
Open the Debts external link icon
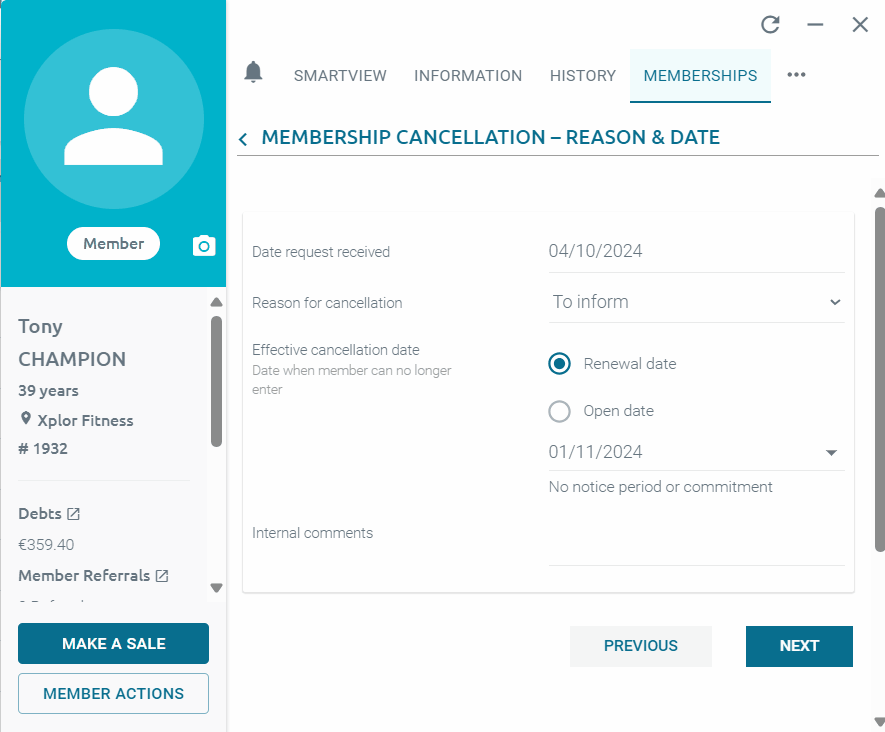point(73,514)
